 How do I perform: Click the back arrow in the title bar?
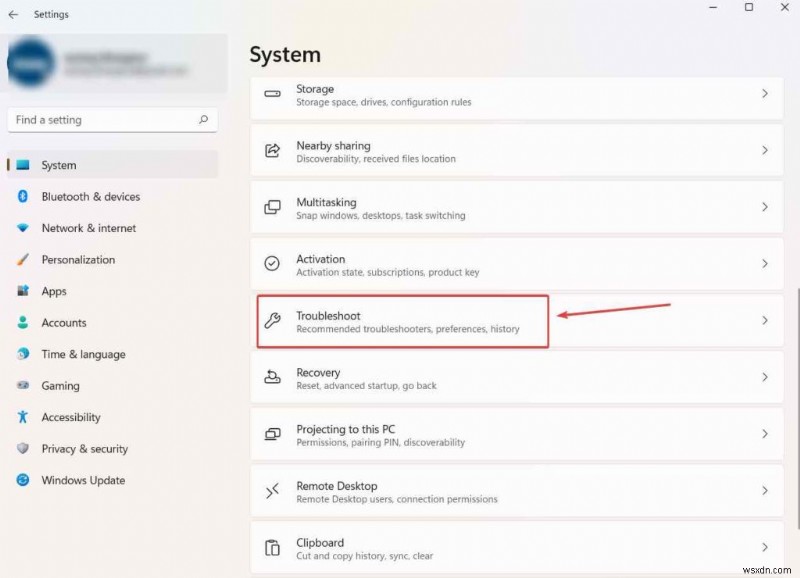[14, 14]
